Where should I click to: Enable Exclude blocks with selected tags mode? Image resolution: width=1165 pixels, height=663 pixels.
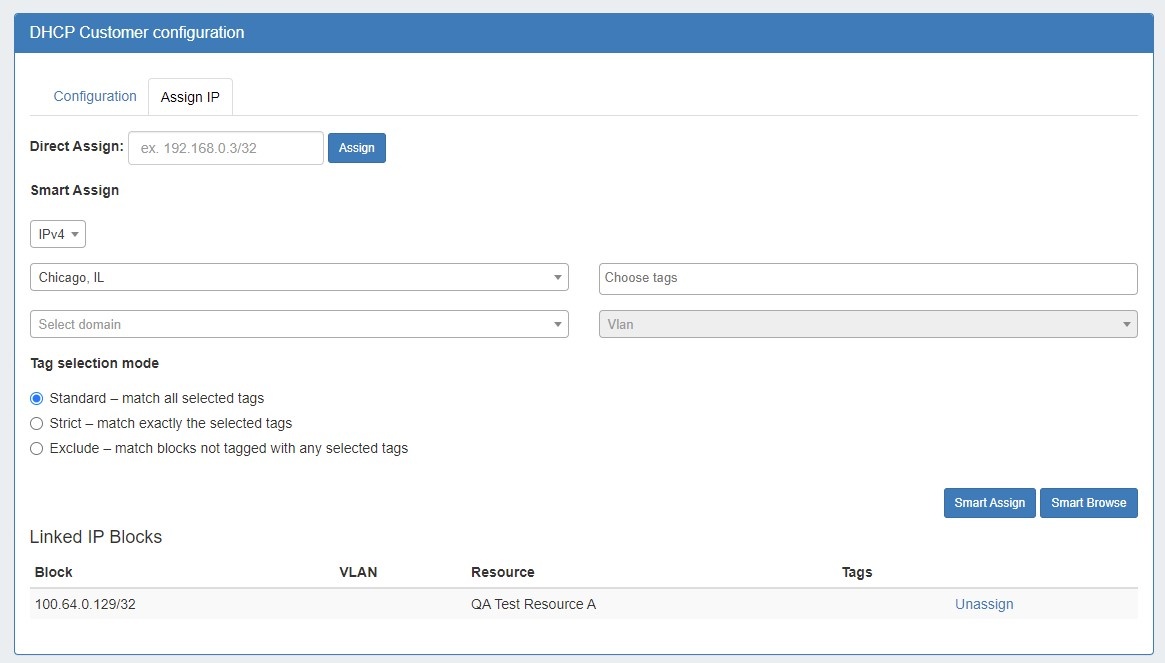37,448
